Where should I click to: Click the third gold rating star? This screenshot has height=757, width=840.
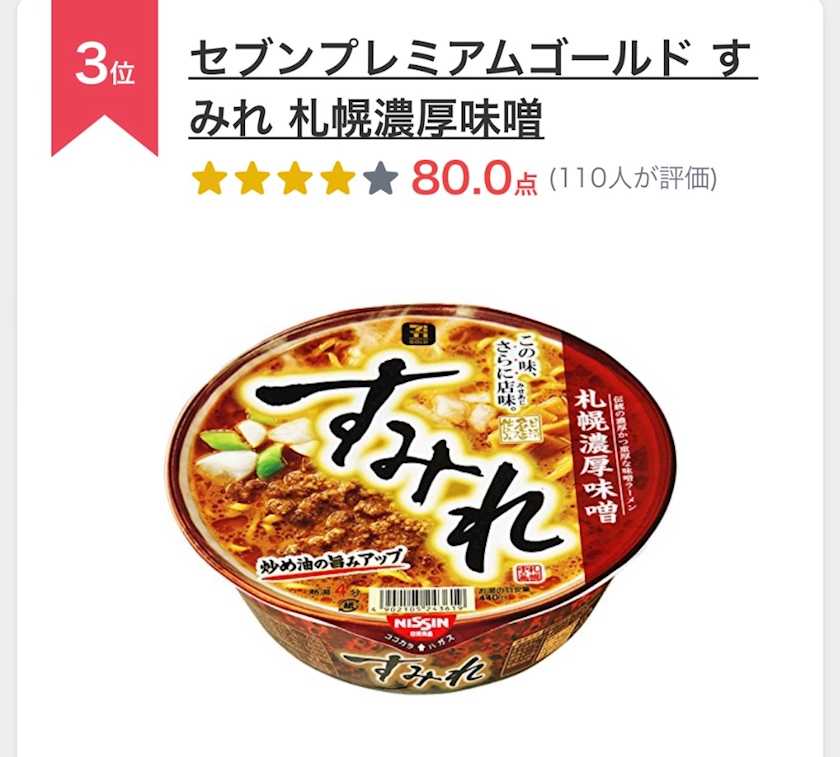[295, 179]
